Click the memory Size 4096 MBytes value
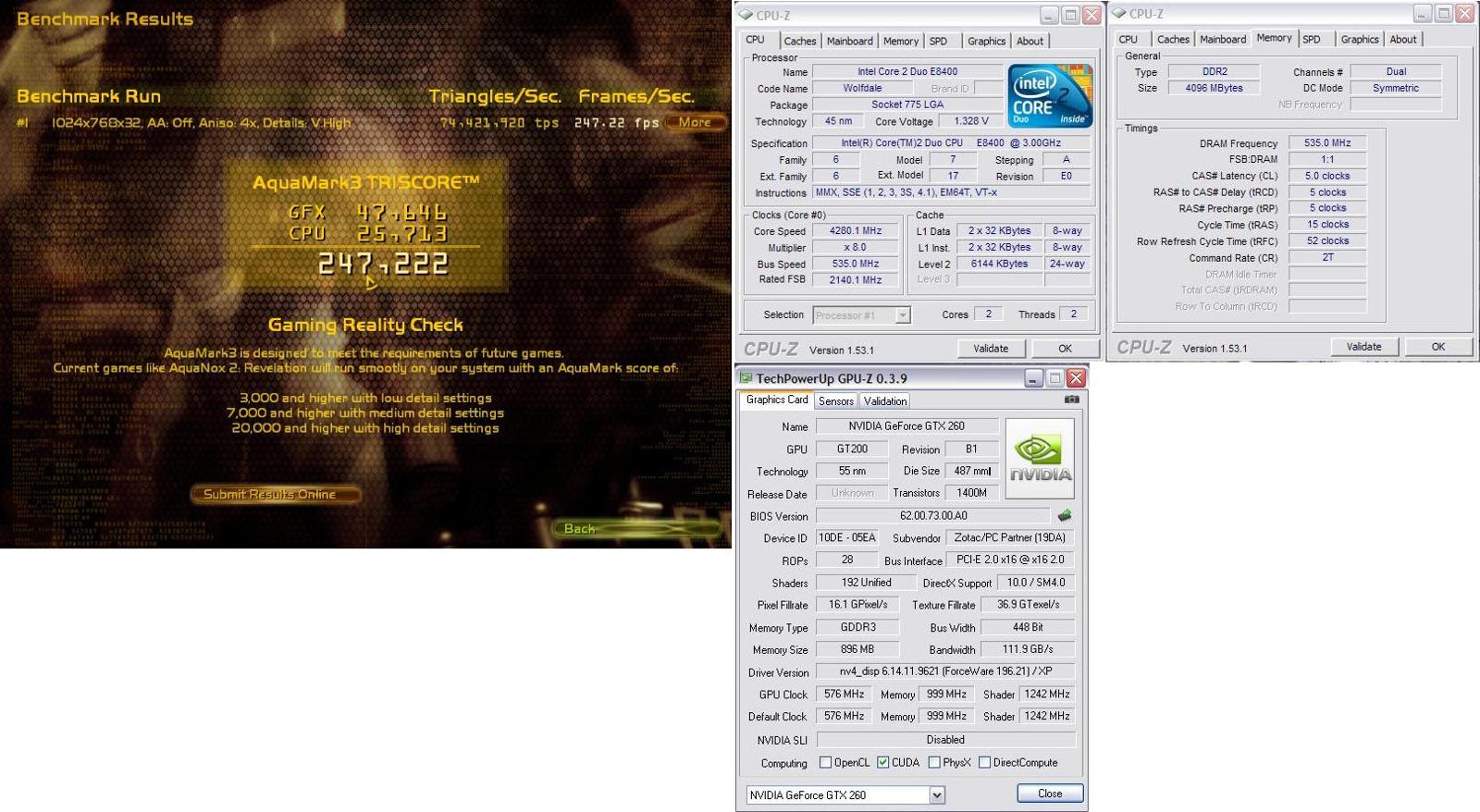1480x812 pixels. pyautogui.click(x=1214, y=88)
